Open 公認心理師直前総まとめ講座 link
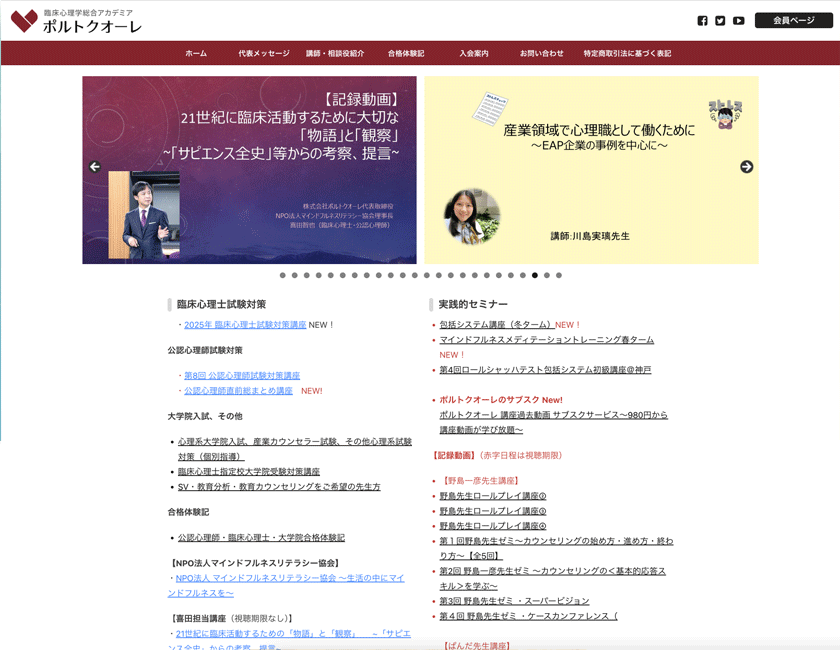The height and width of the screenshot is (650, 840). click(x=238, y=391)
